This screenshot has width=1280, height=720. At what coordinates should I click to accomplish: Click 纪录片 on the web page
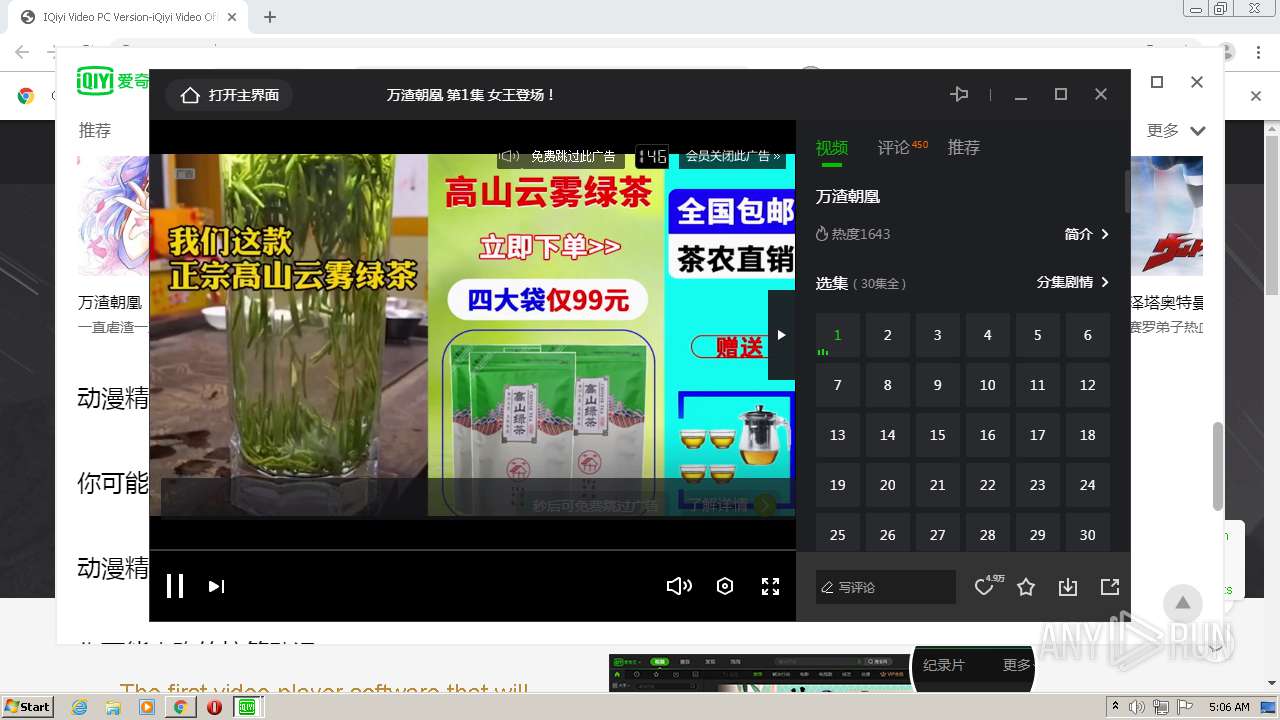(x=943, y=665)
